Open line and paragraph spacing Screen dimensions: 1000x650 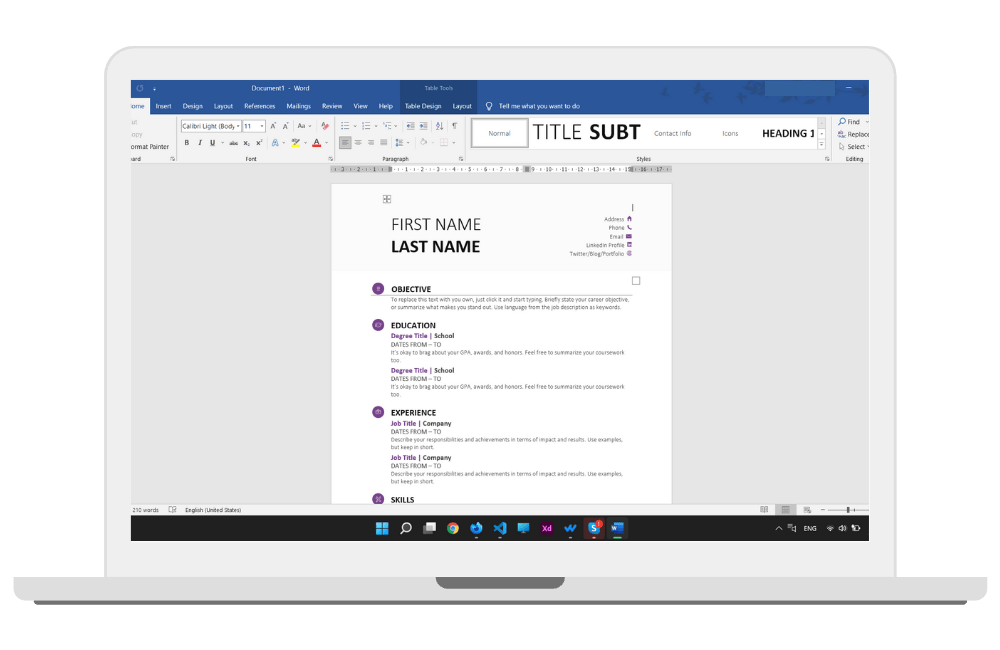[x=399, y=143]
